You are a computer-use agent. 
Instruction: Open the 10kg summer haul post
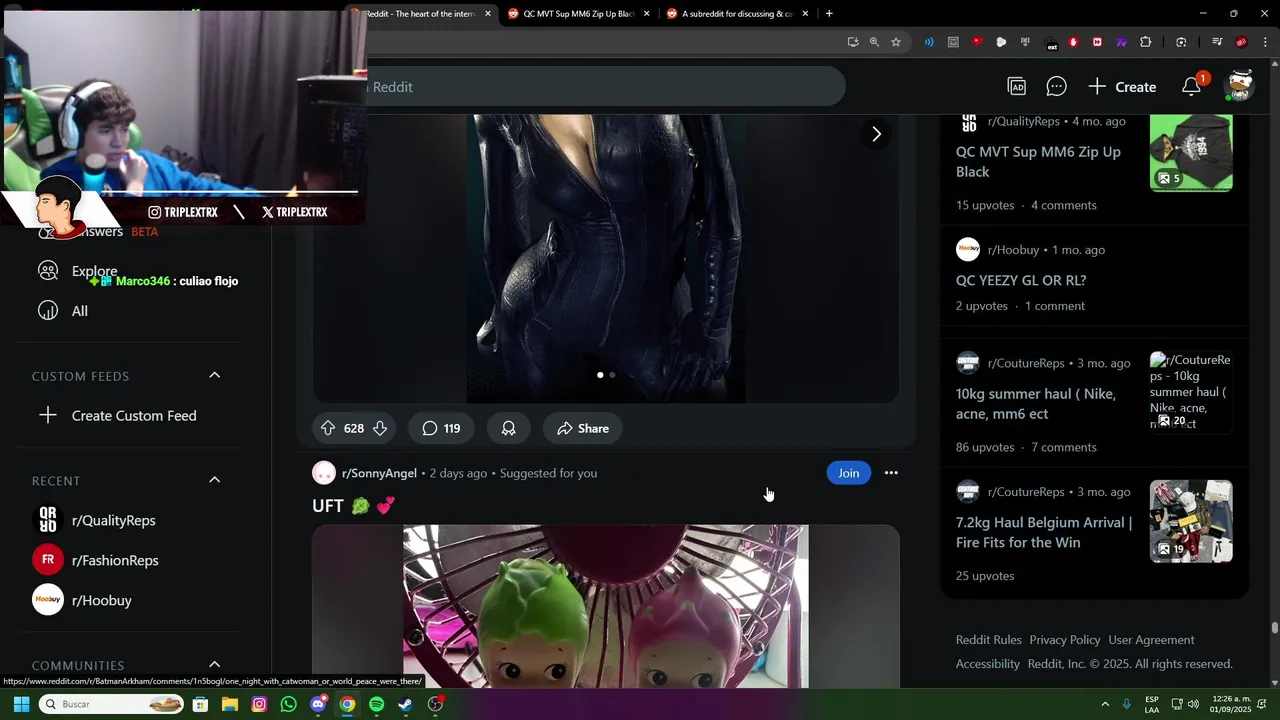click(1036, 404)
